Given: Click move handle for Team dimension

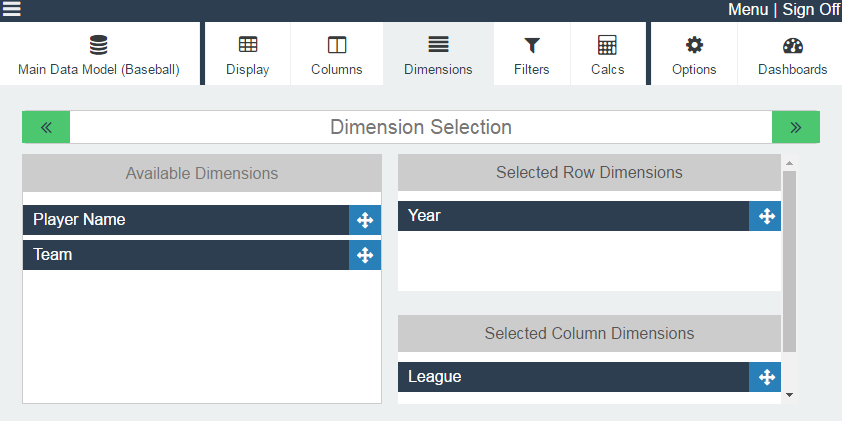Looking at the screenshot, I should 365,255.
